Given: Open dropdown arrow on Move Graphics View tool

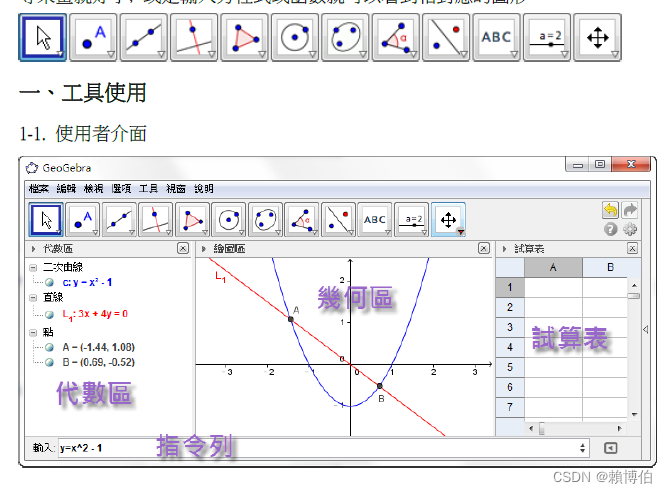Looking at the screenshot, I should 461,232.
